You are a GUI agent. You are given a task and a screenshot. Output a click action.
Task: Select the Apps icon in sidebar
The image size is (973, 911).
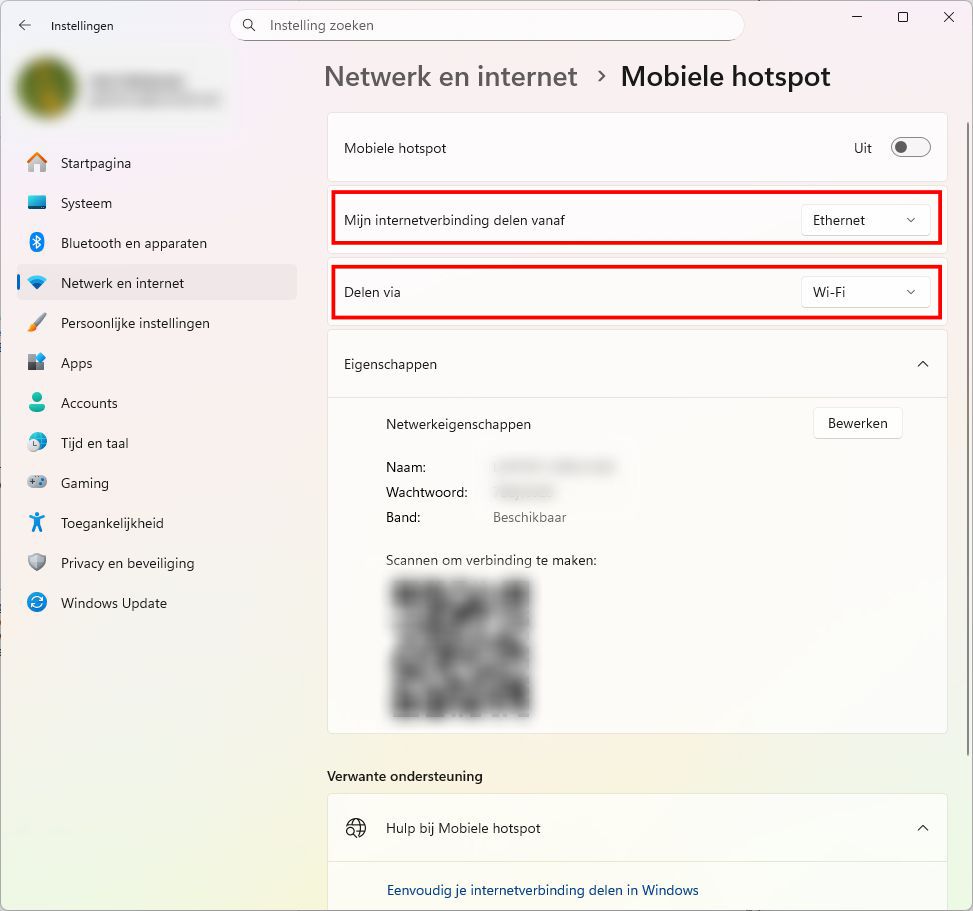pyautogui.click(x=37, y=363)
